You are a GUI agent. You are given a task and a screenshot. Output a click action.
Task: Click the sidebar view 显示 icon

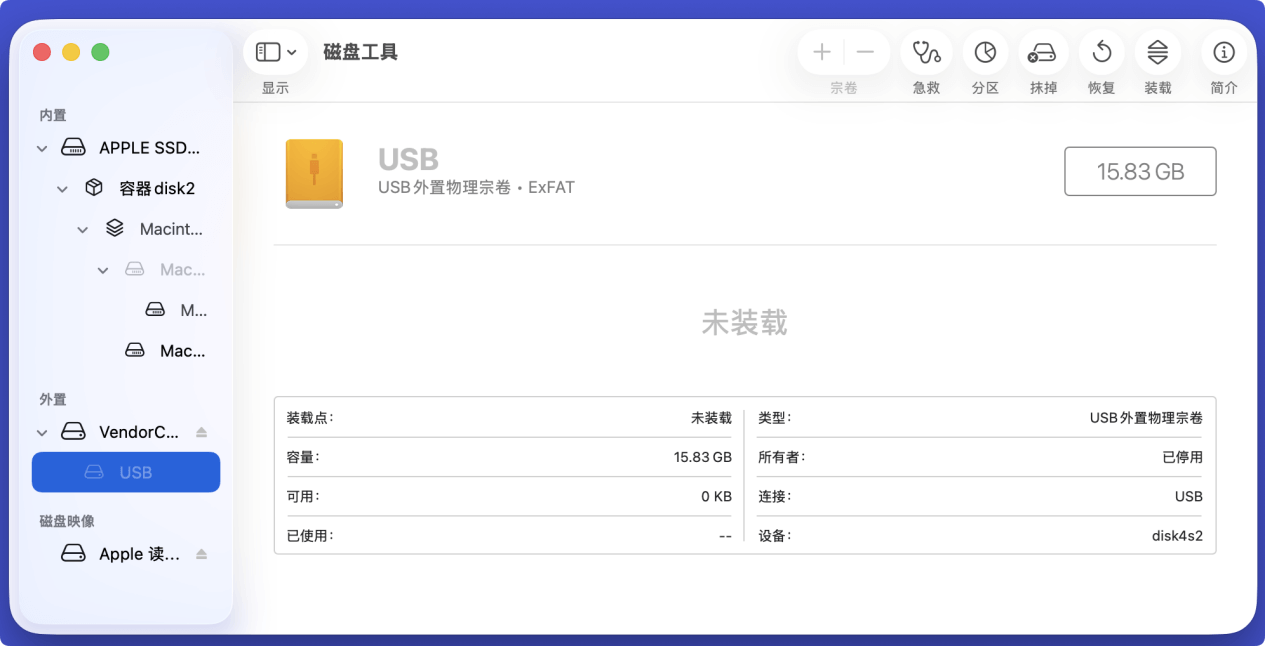tap(266, 51)
